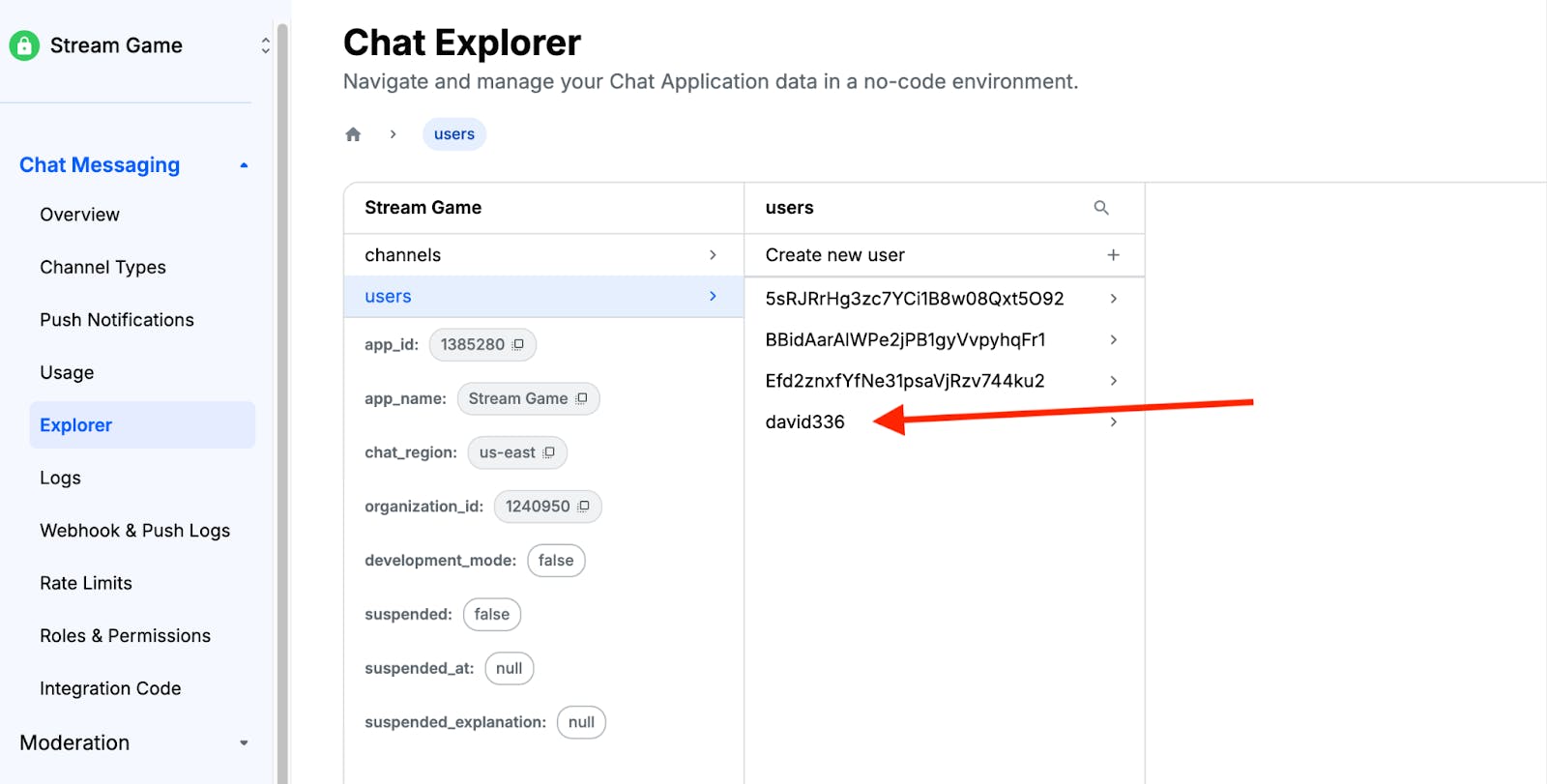Click the green lock Stream Game app icon

pos(24,45)
